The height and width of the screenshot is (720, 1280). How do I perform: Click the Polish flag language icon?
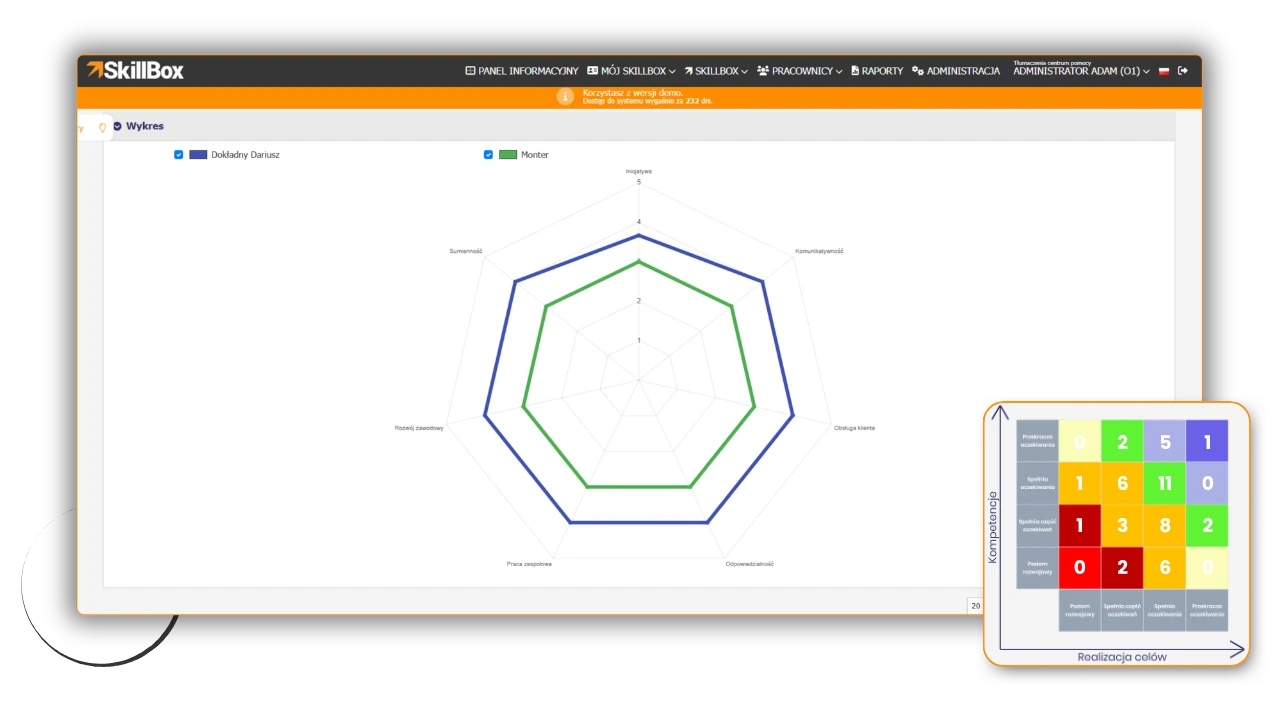point(1164,71)
